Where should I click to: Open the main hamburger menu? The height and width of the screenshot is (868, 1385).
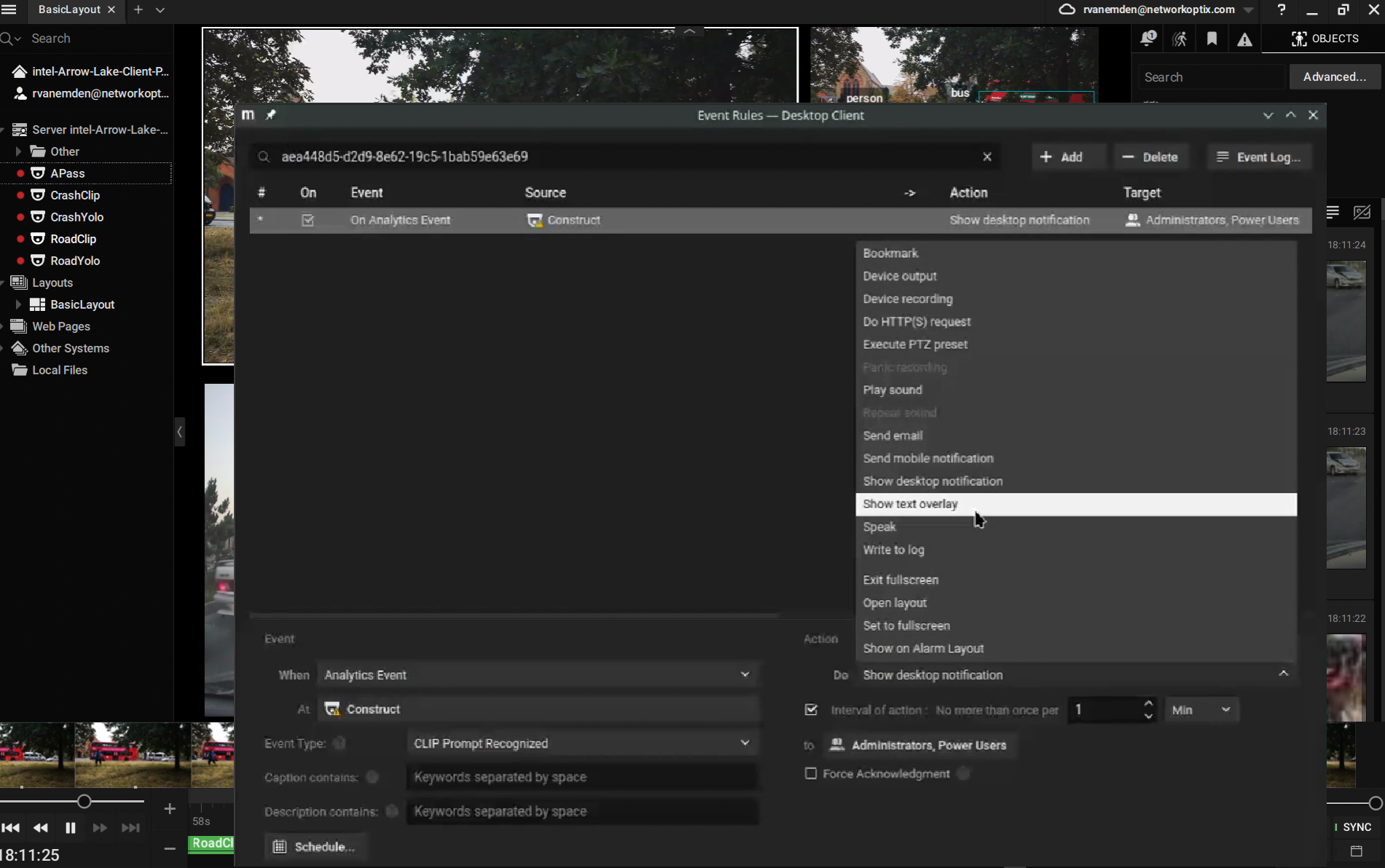(x=9, y=11)
